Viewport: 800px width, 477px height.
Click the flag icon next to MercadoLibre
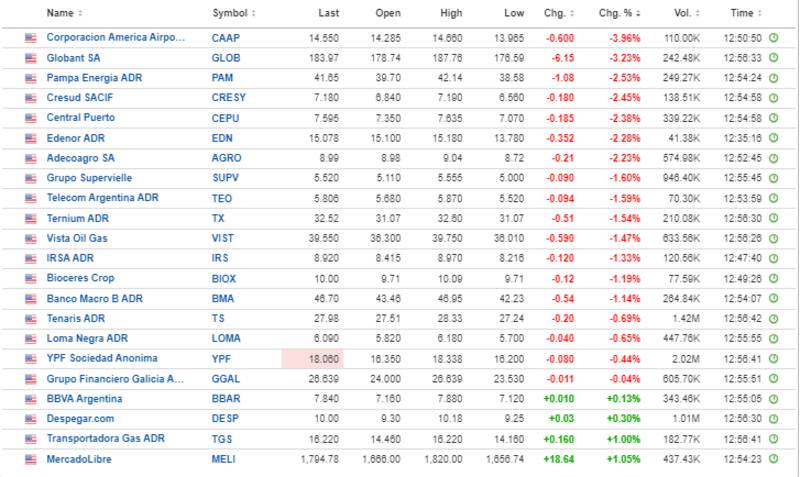click(x=30, y=459)
